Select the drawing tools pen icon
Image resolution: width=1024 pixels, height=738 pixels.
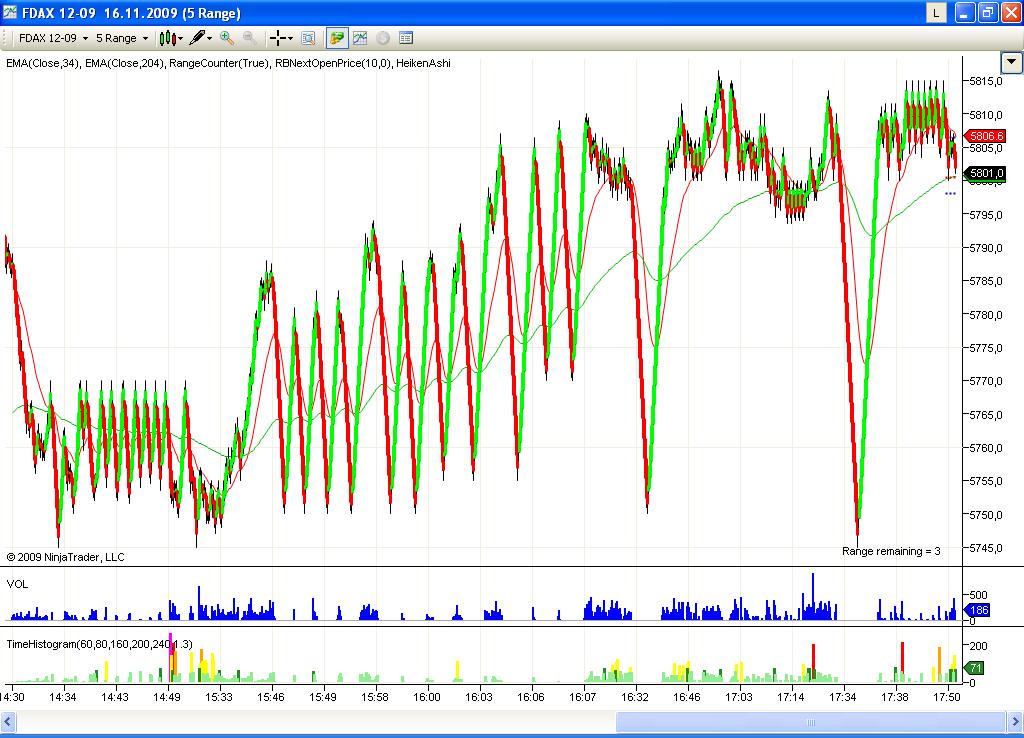tap(197, 39)
